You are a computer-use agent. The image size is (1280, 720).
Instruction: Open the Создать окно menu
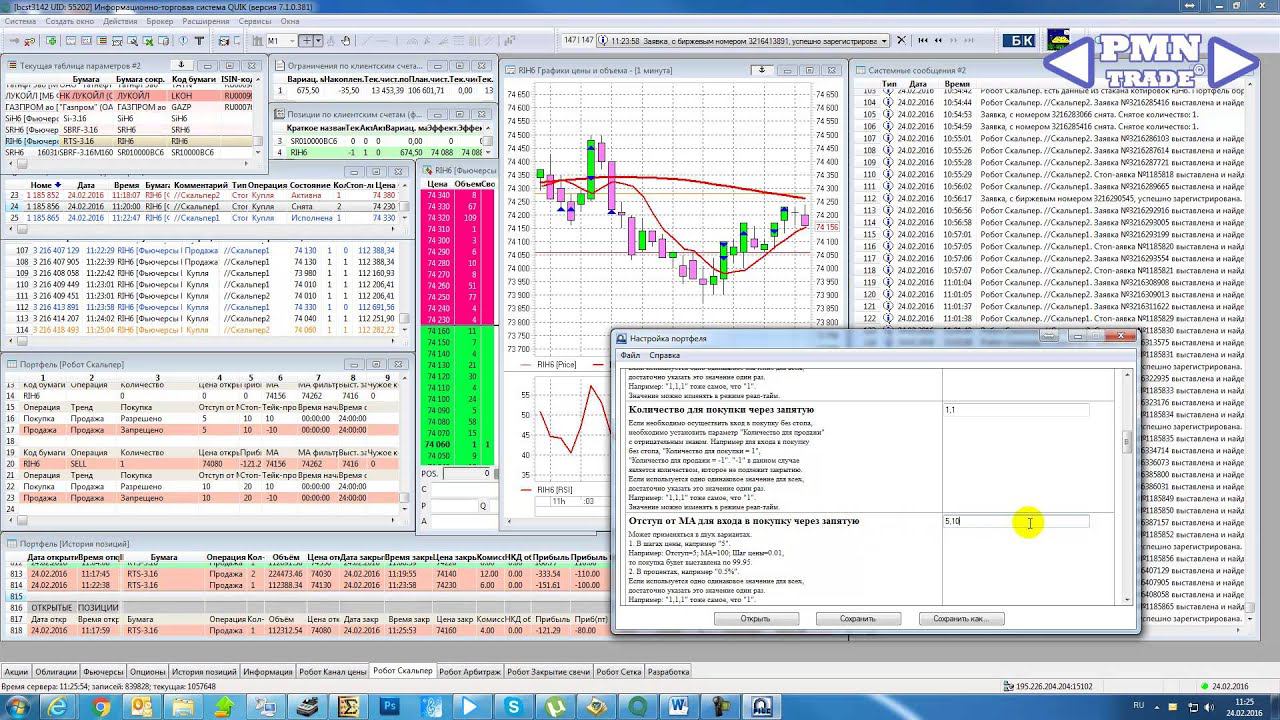click(70, 21)
